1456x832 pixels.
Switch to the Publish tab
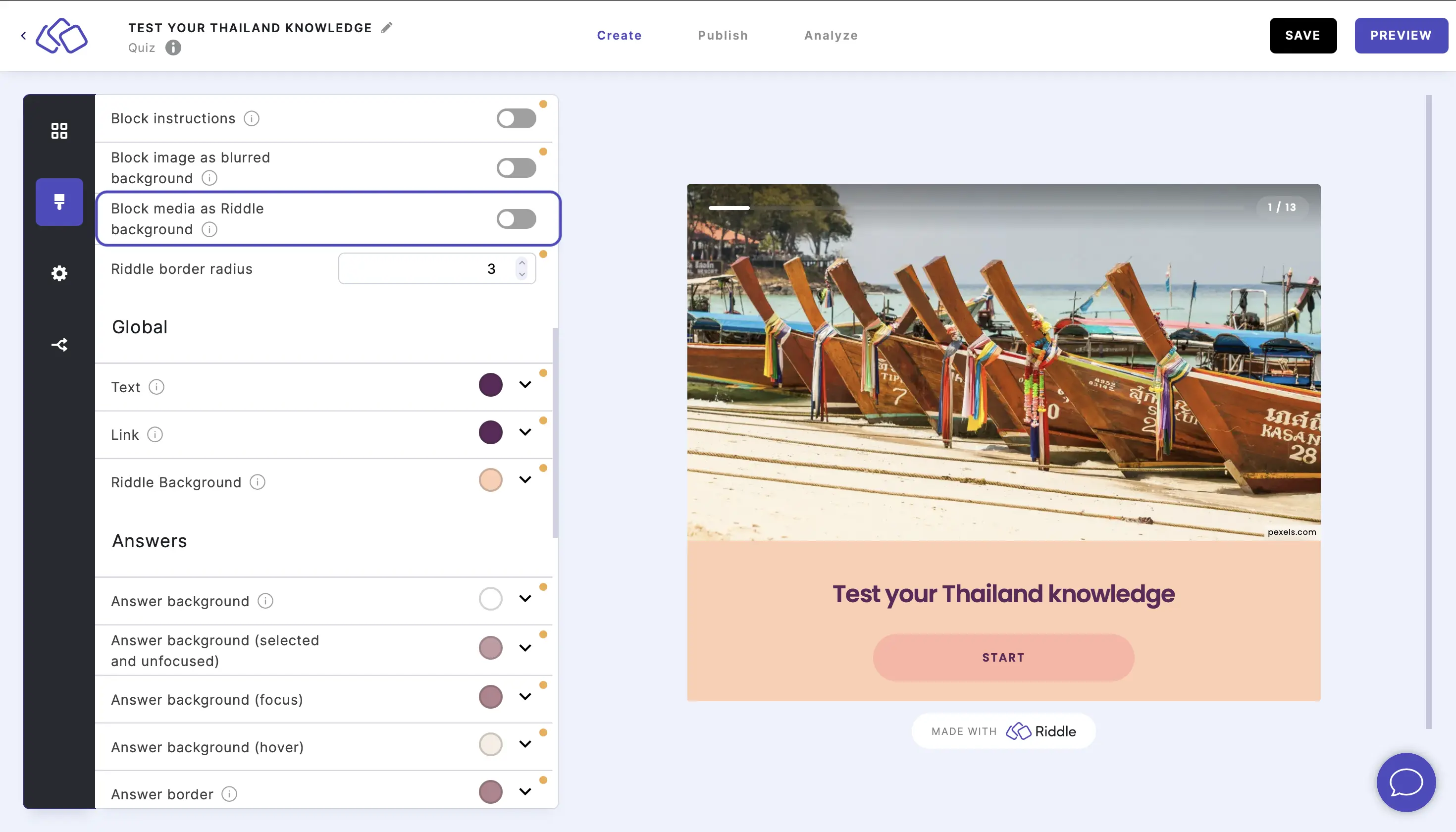[x=723, y=36]
